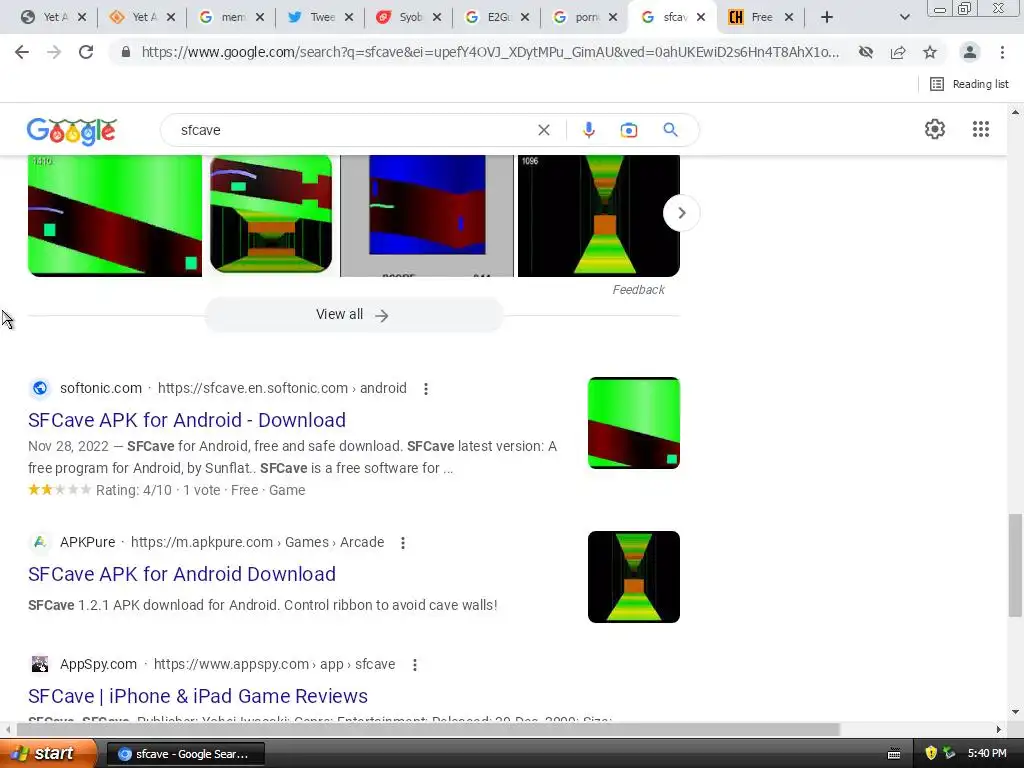This screenshot has width=1024, height=768.
Task: Search by image with camera icon
Action: [x=629, y=130]
